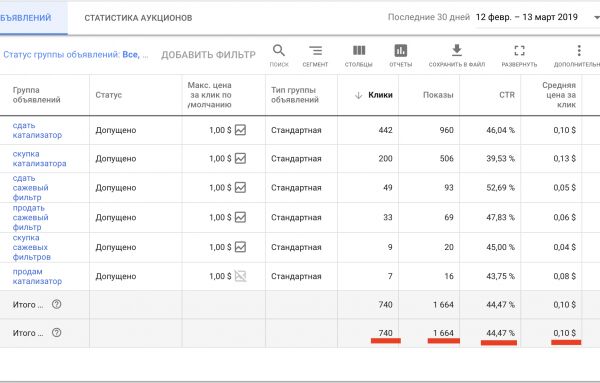The width and height of the screenshot is (600, 383).
Task: Click average cost 0,13 $
Action: click(x=564, y=158)
